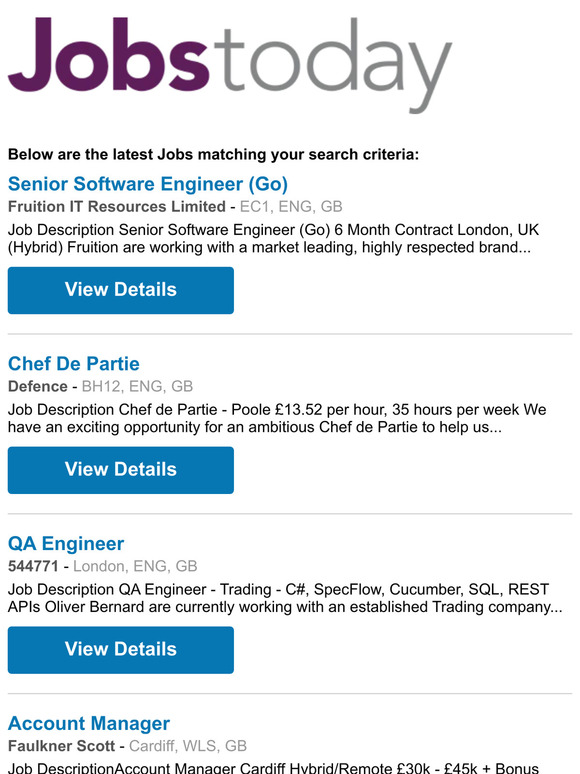580x774 pixels.
Task: Click the 544771 employer reference
Action: (33, 566)
